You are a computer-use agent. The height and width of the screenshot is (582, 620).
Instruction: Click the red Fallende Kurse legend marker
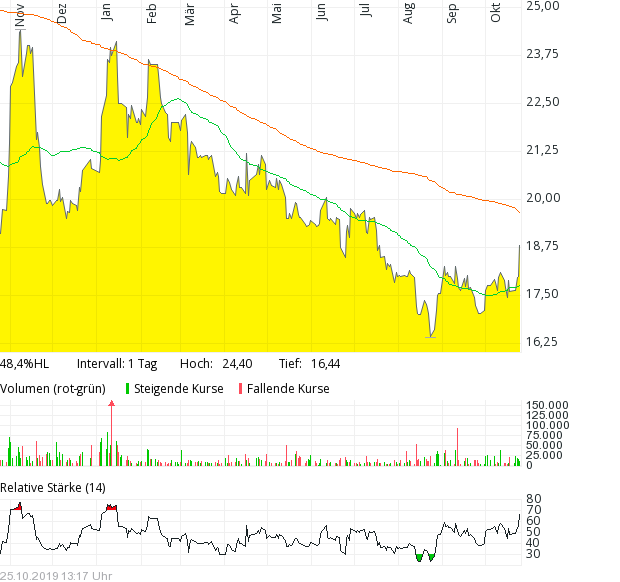(x=240, y=389)
